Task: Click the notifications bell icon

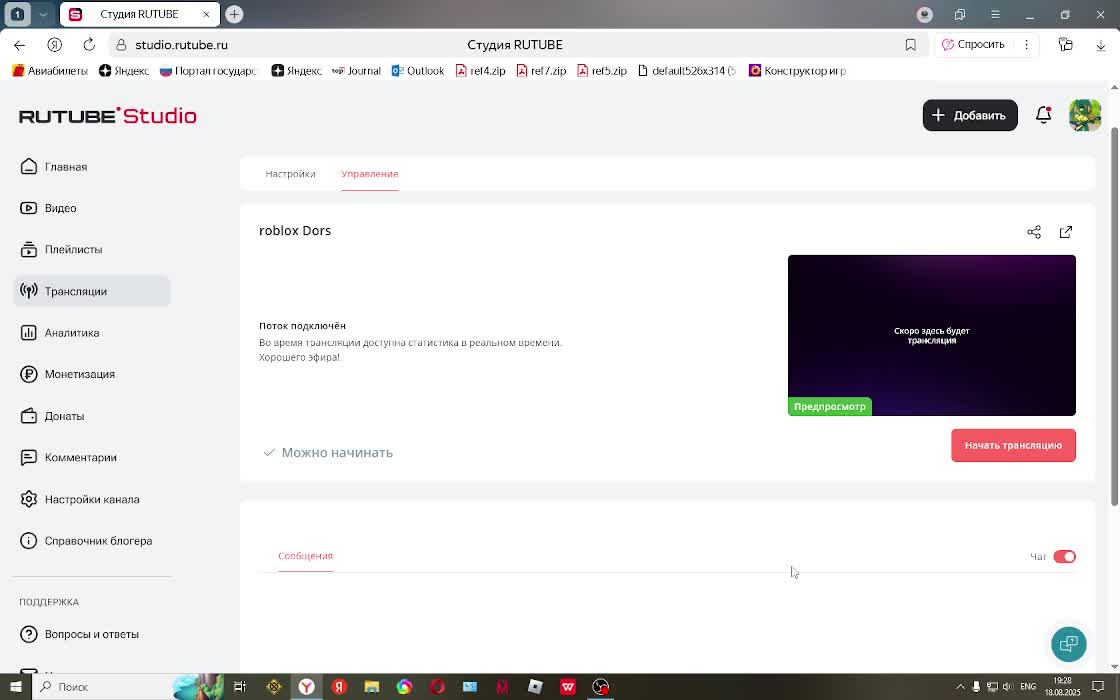Action: 1043,115
